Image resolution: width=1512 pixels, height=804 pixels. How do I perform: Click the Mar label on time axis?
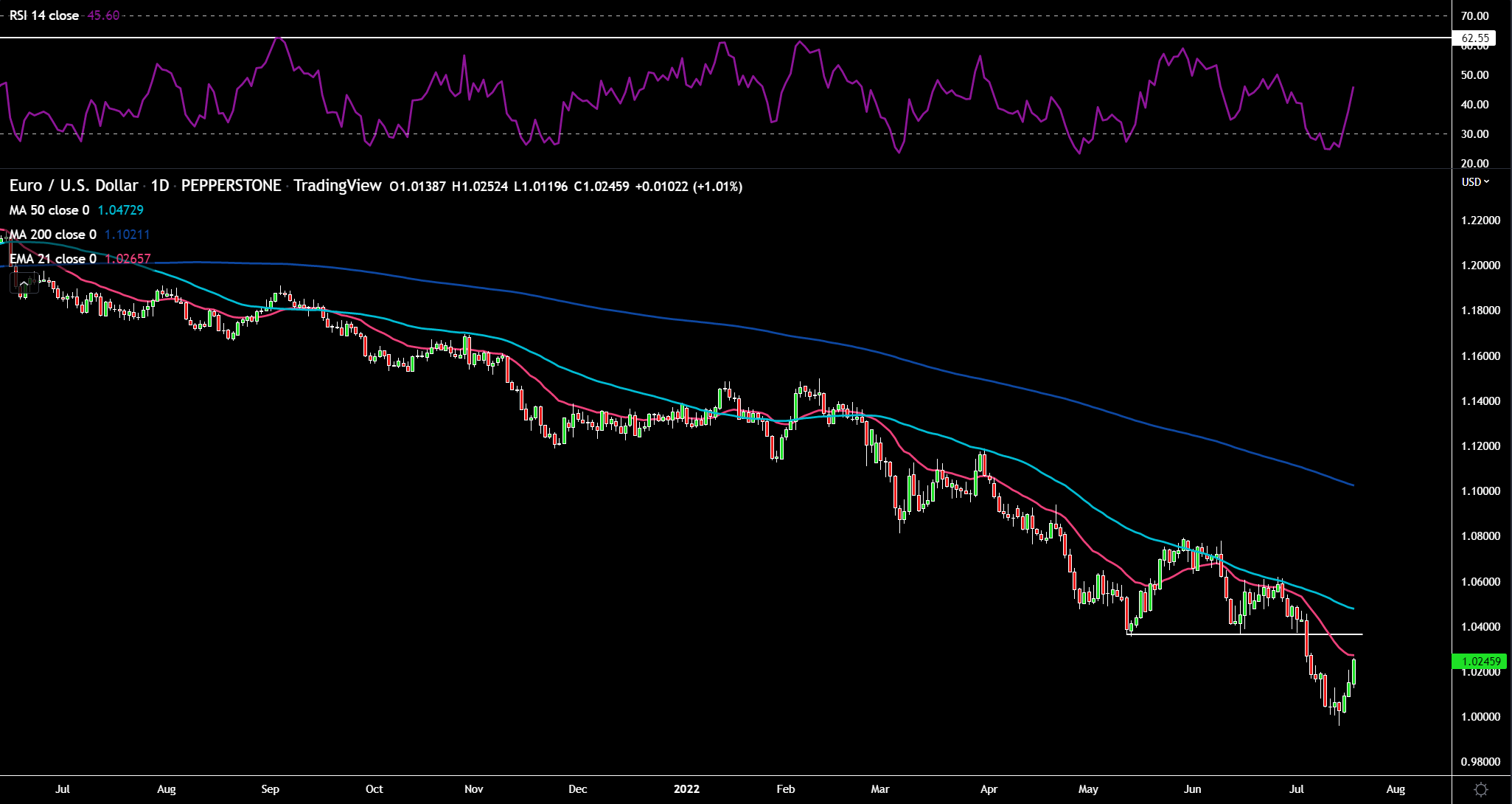pos(880,789)
